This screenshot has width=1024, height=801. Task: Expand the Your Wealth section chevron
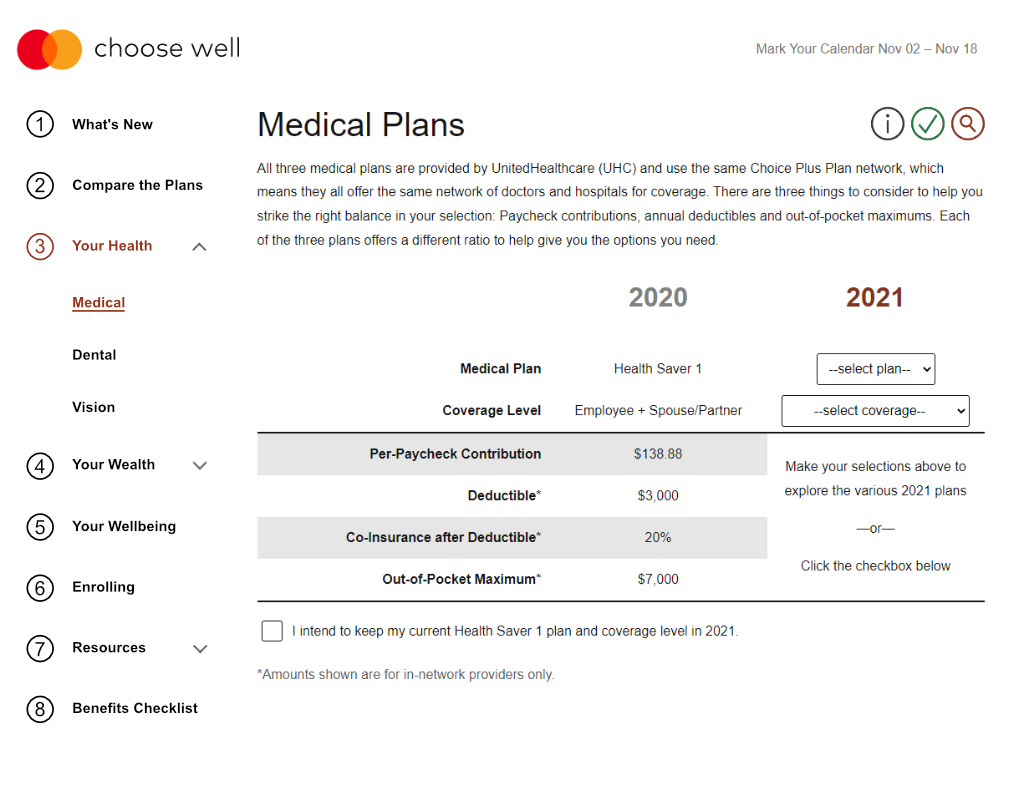click(x=199, y=465)
